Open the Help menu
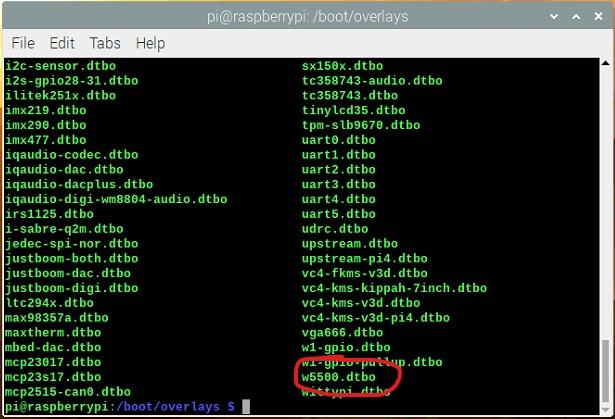The width and height of the screenshot is (615, 419). tap(150, 43)
